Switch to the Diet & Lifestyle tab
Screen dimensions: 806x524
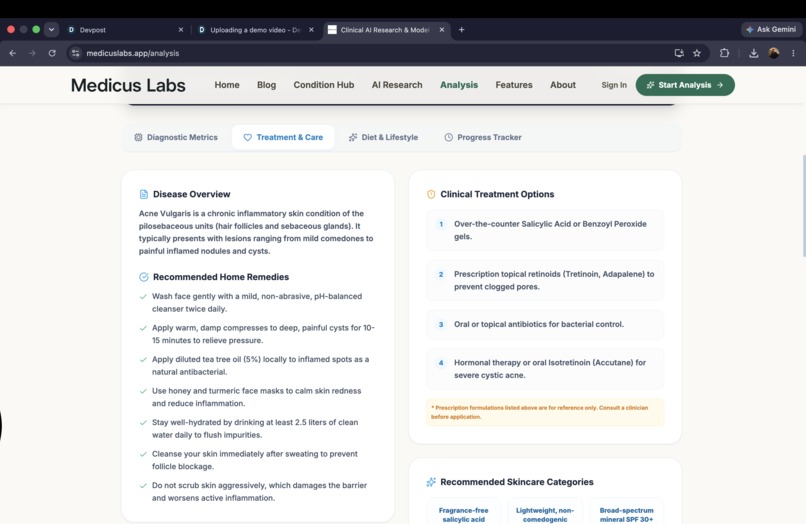[x=383, y=137]
